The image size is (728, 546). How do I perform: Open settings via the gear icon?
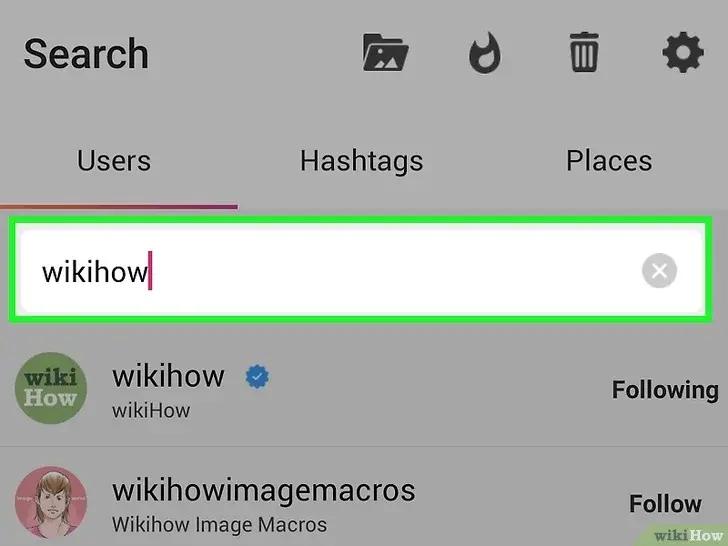(x=683, y=52)
